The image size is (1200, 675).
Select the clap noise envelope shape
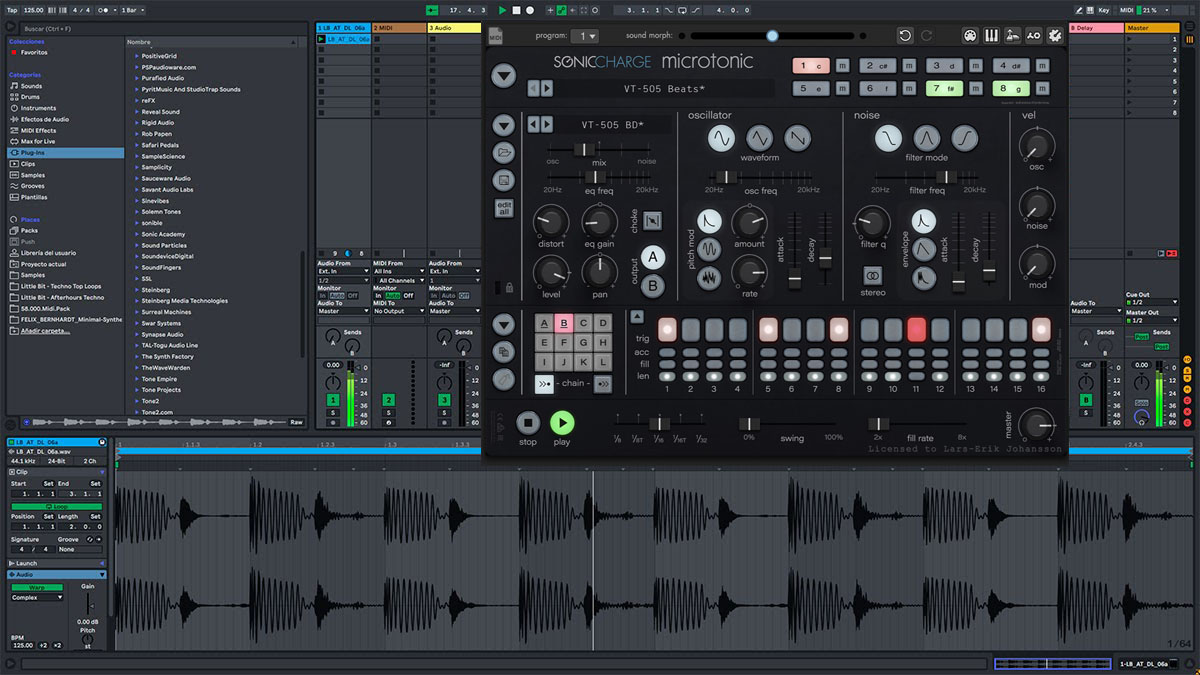tap(924, 277)
